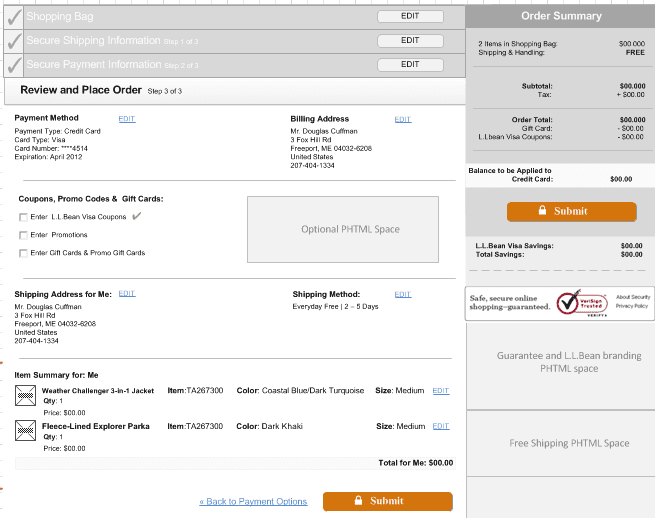Viewport: 655px width, 518px height.
Task: Click the Review and Place Order heading
Action: coord(81,90)
